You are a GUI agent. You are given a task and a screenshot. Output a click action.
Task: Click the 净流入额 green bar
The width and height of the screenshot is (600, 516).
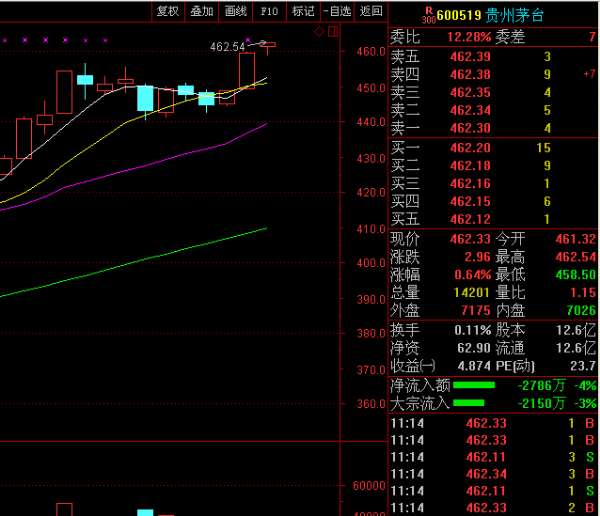(474, 384)
